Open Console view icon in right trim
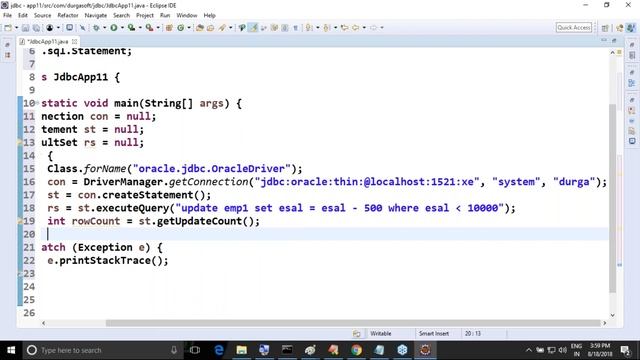The image size is (640, 360). coord(632,141)
